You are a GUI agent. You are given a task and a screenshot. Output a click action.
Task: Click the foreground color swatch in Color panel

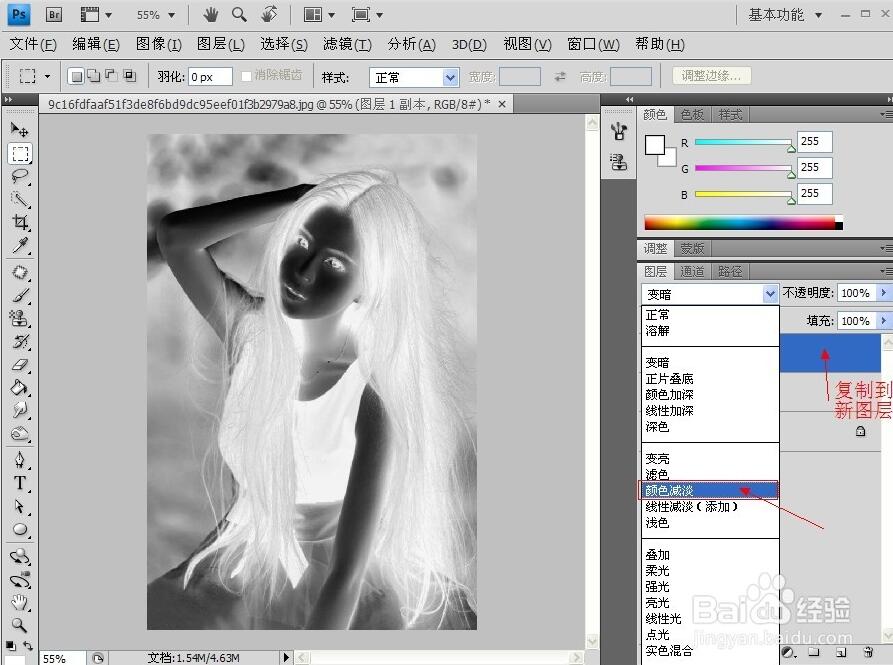654,145
